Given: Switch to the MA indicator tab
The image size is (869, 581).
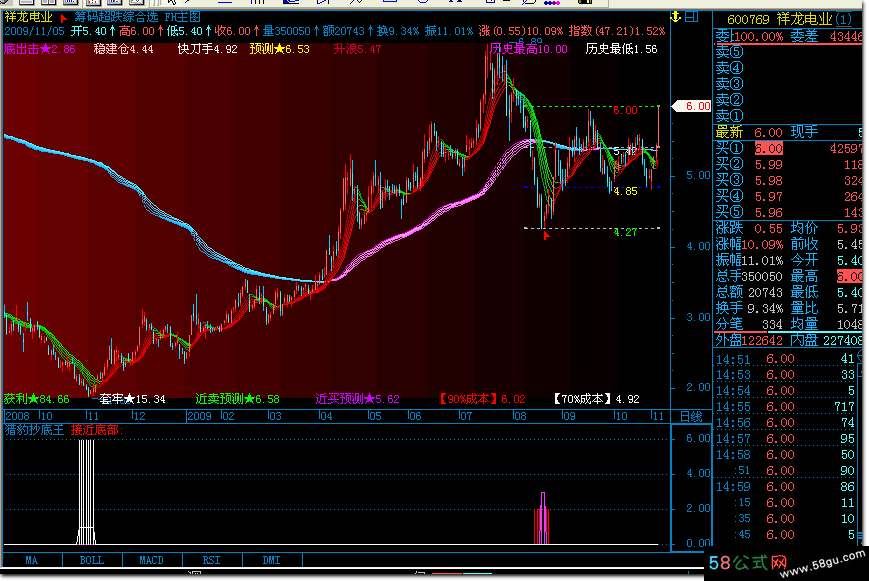Looking at the screenshot, I should 32,560.
